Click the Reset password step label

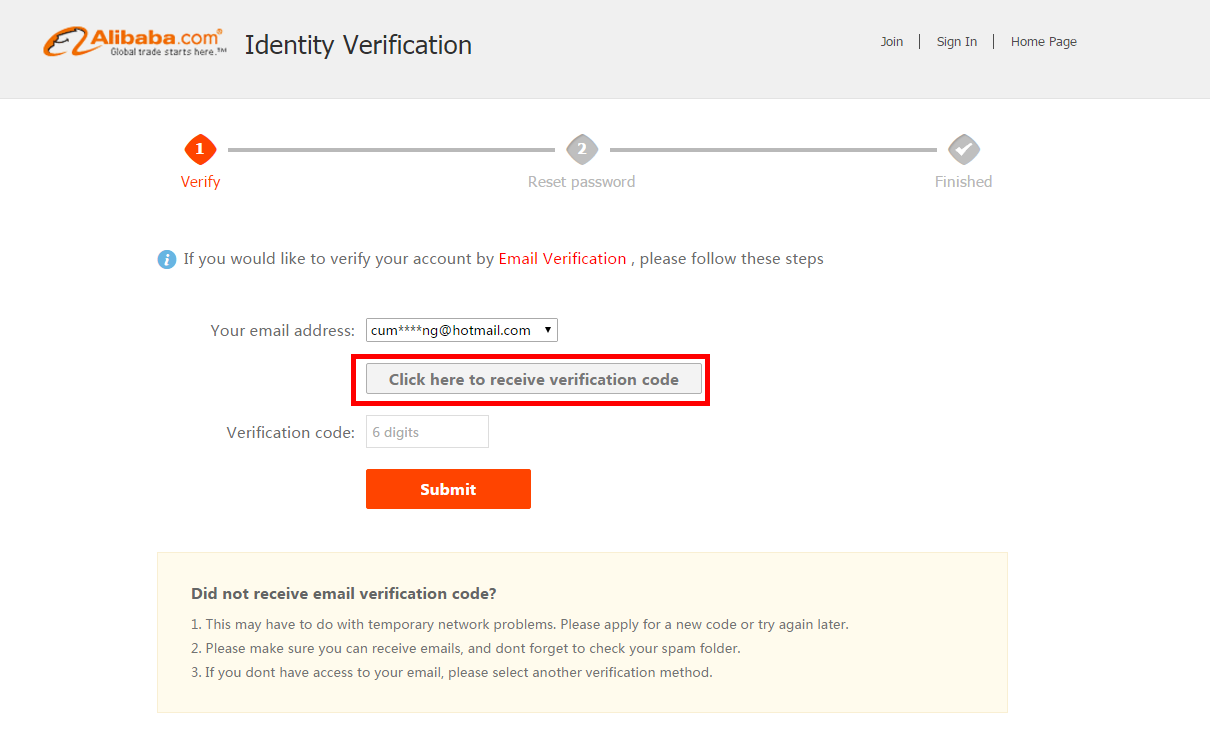point(582,182)
